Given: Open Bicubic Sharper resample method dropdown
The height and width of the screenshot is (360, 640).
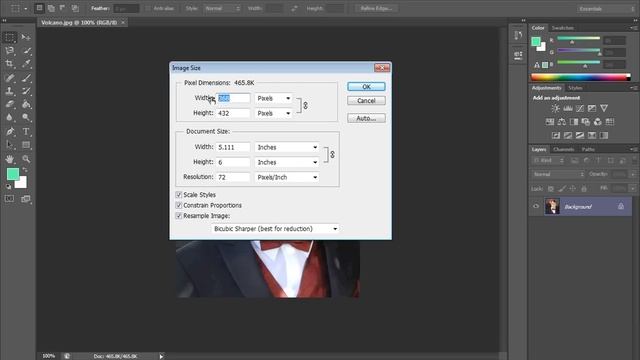Looking at the screenshot, I should tap(276, 229).
